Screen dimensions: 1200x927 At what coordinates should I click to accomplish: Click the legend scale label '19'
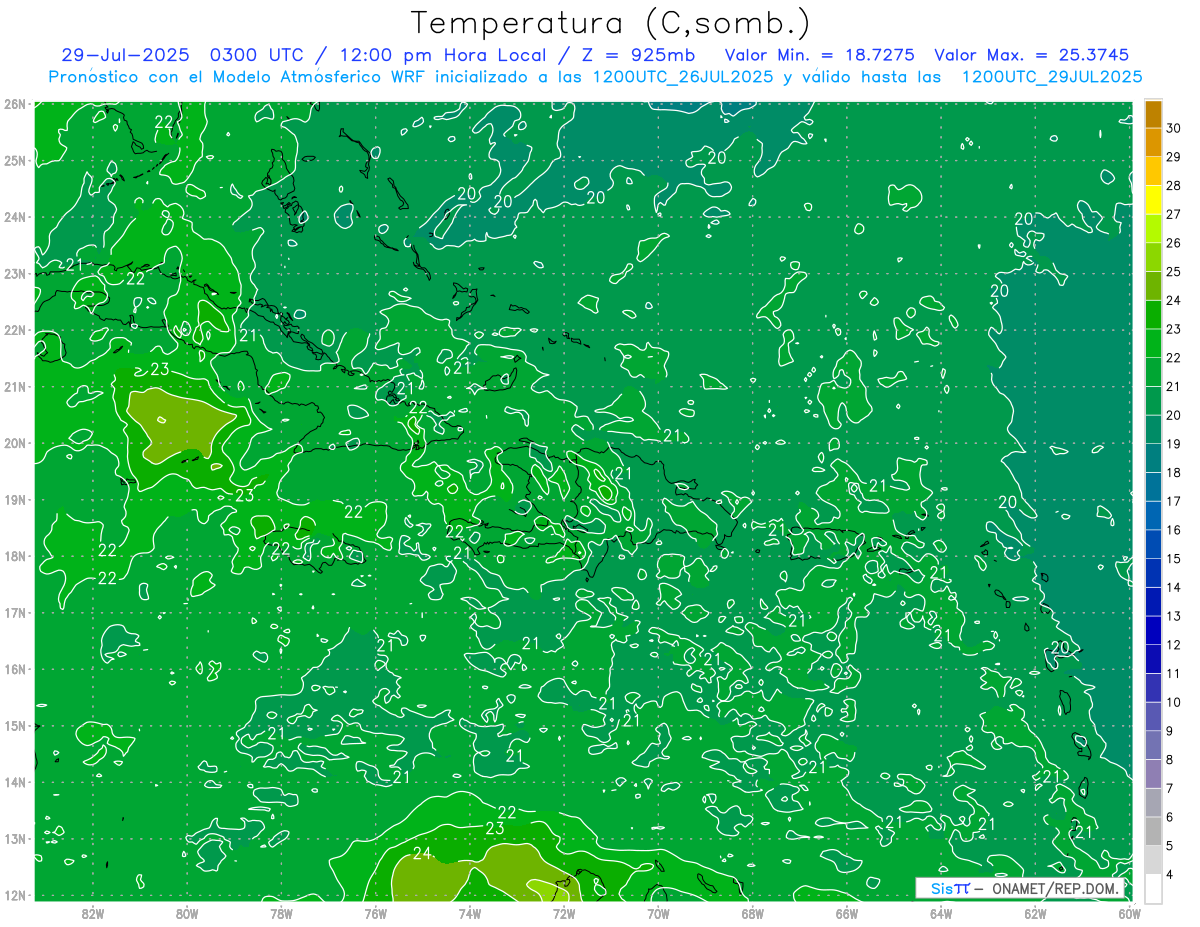pyautogui.click(x=1173, y=443)
